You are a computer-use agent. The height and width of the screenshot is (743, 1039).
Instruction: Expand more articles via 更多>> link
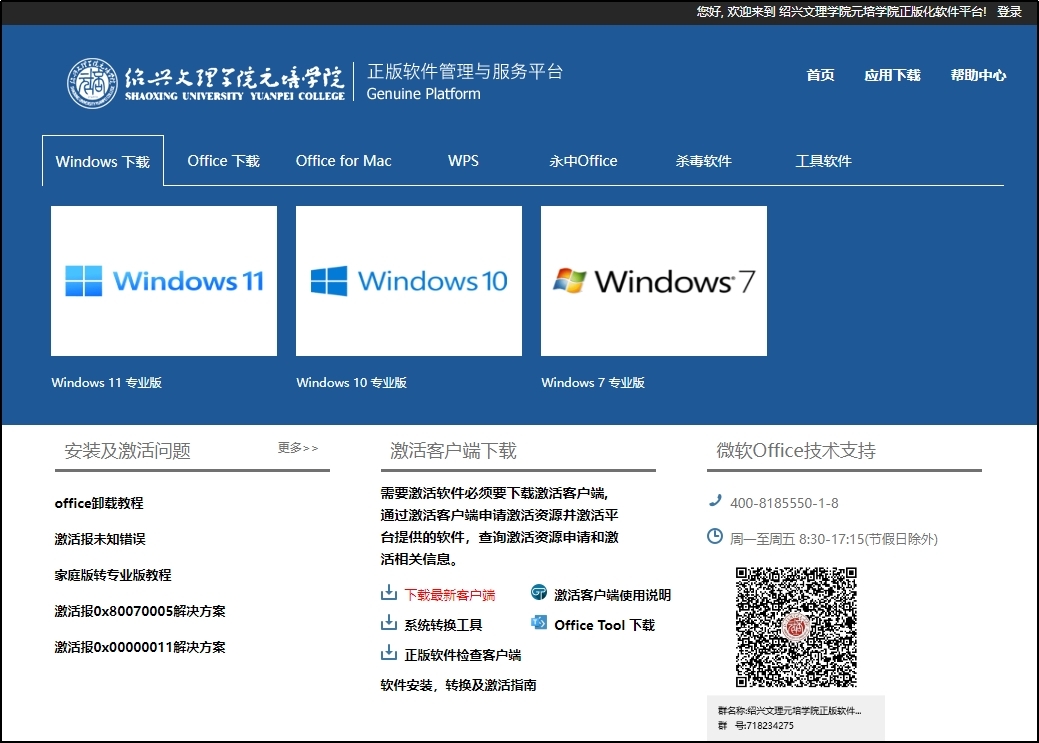tap(298, 448)
